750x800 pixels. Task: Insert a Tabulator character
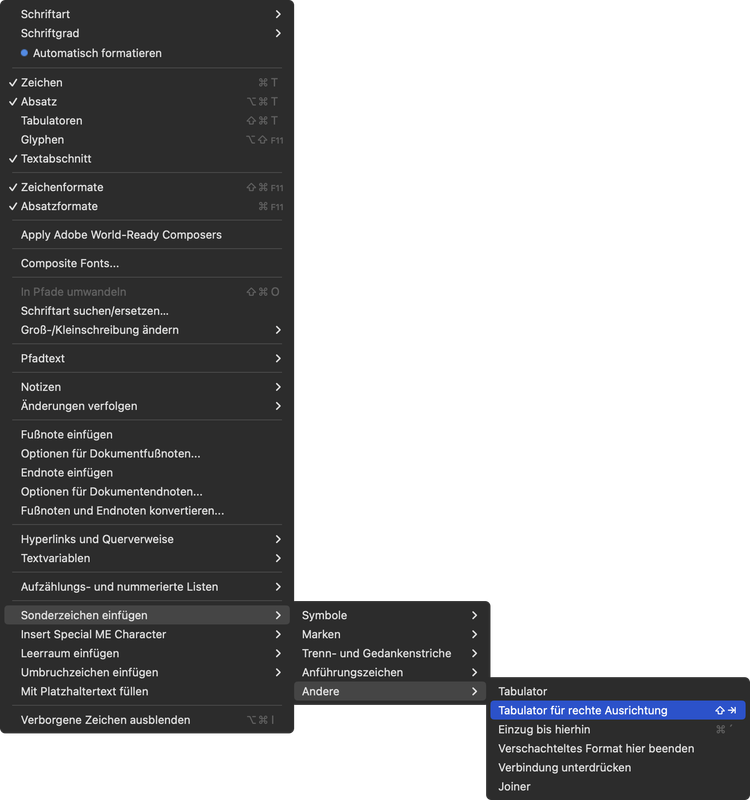[x=618, y=691]
